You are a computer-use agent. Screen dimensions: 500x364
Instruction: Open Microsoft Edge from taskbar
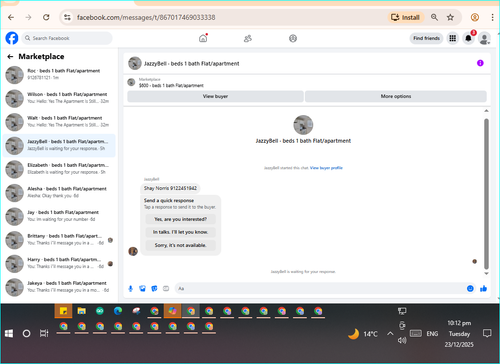118,311
